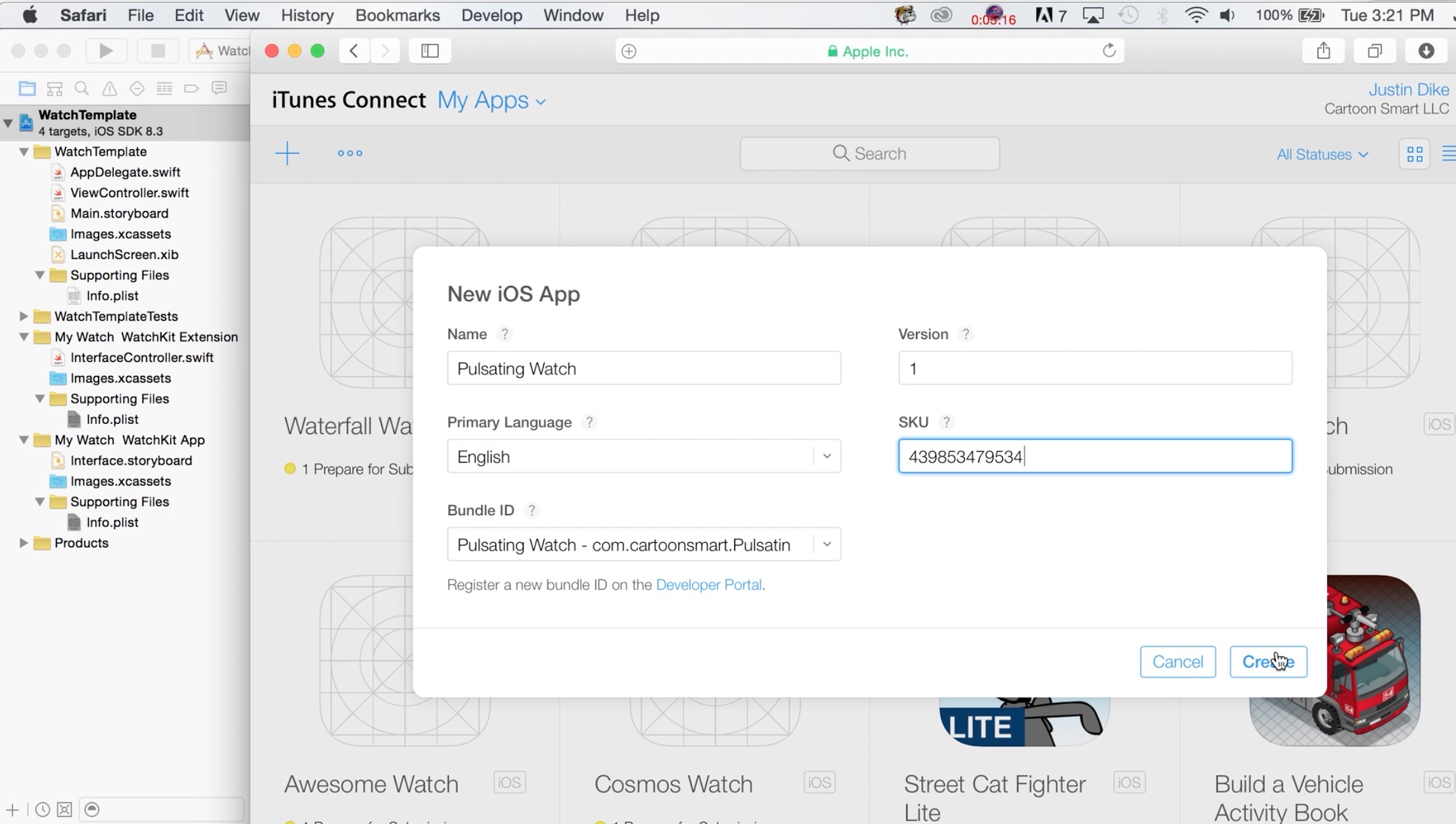This screenshot has width=1456, height=824.
Task: Show help for Primary Language
Action: [x=589, y=422]
